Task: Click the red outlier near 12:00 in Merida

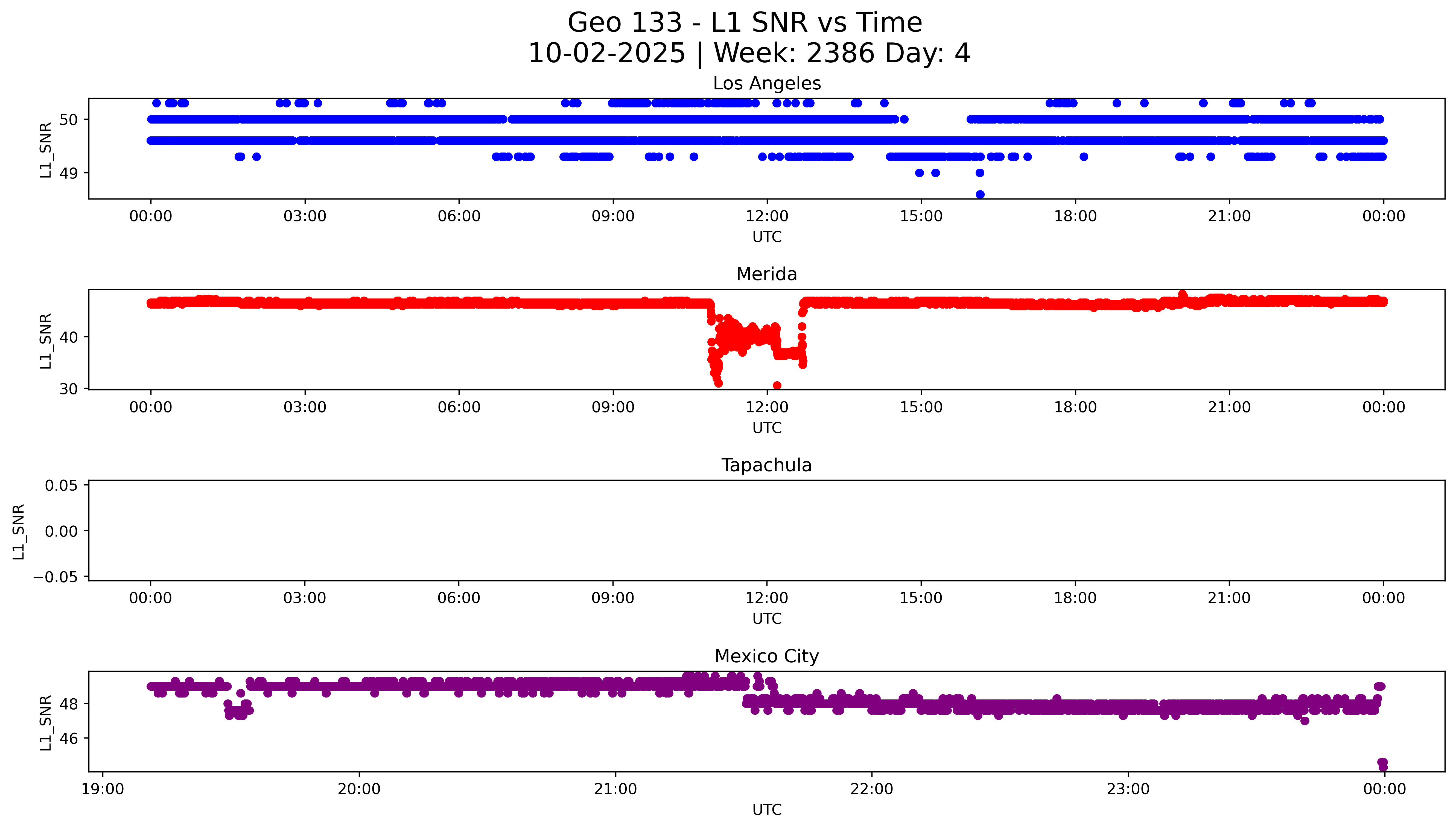Action: click(777, 385)
